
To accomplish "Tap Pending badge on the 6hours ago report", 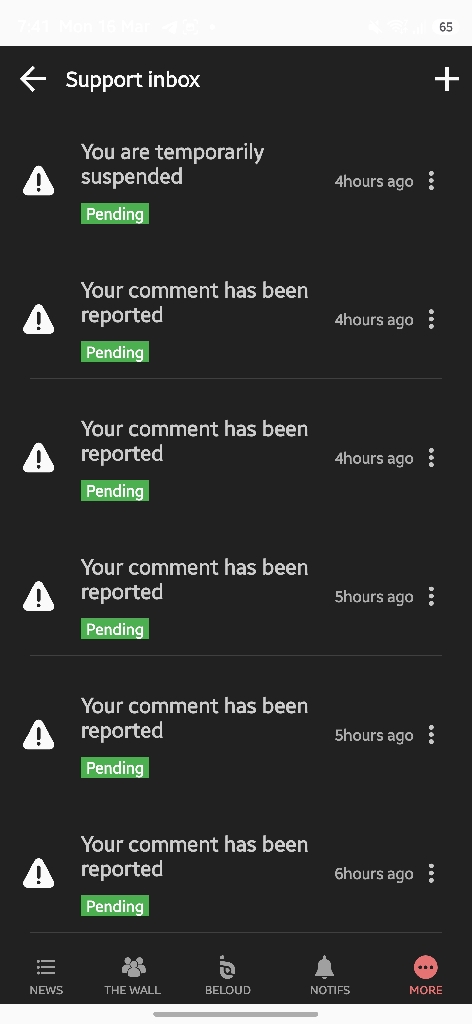I will pos(115,906).
